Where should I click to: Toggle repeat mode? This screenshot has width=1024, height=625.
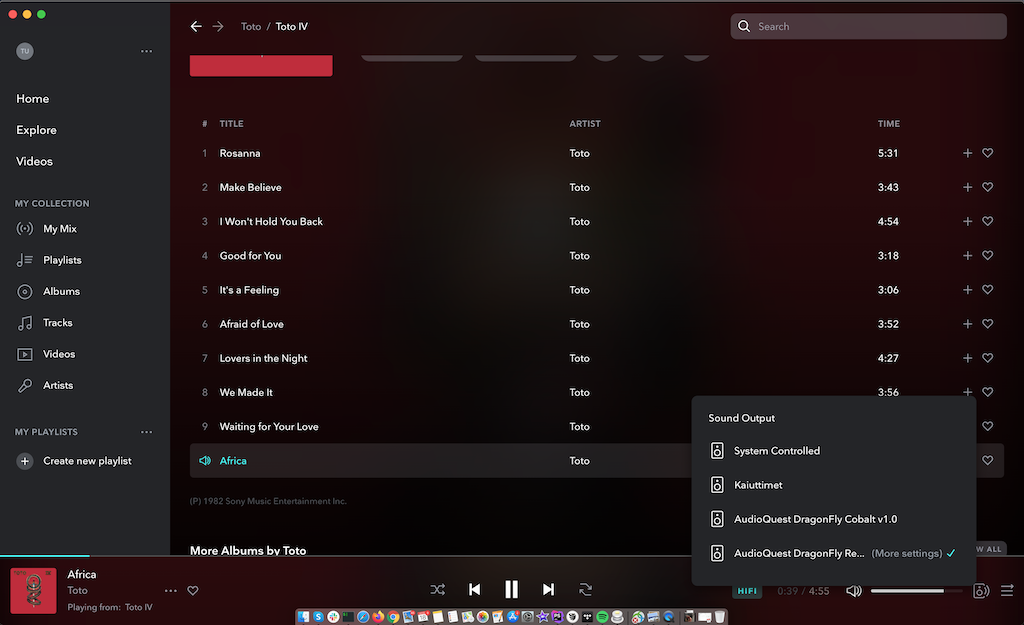coord(585,590)
